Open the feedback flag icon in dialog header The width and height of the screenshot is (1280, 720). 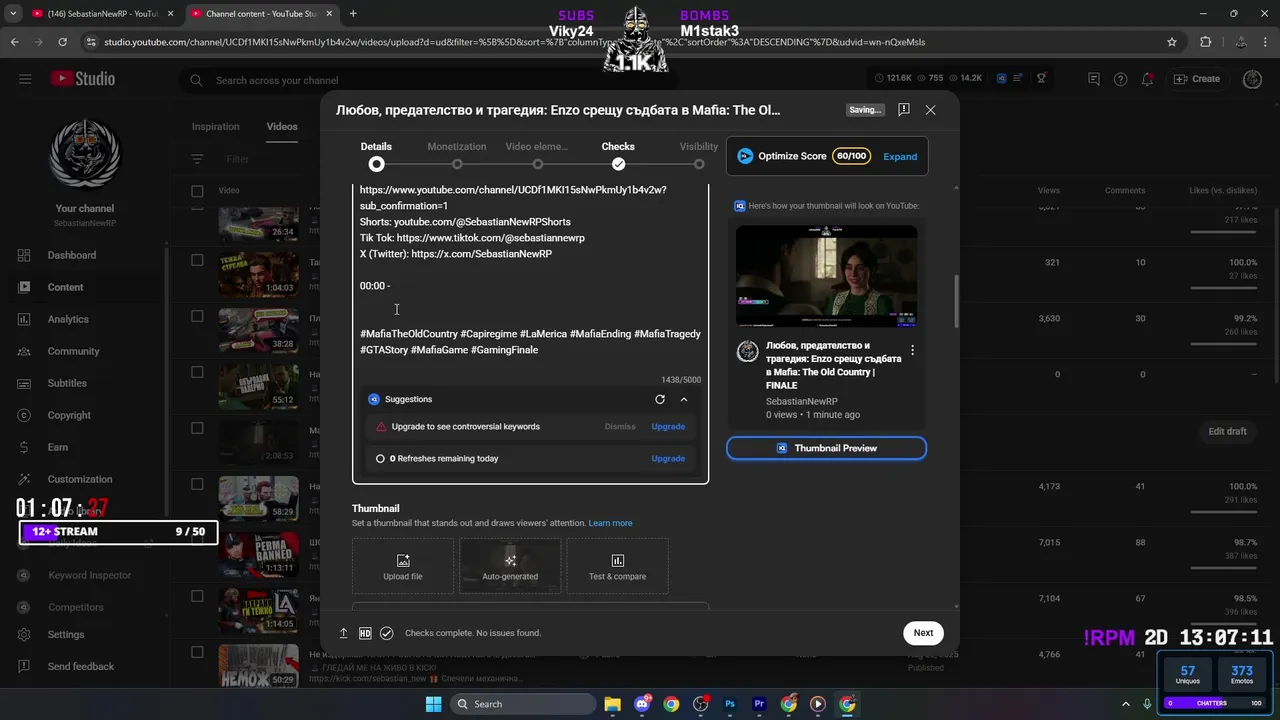coord(903,110)
